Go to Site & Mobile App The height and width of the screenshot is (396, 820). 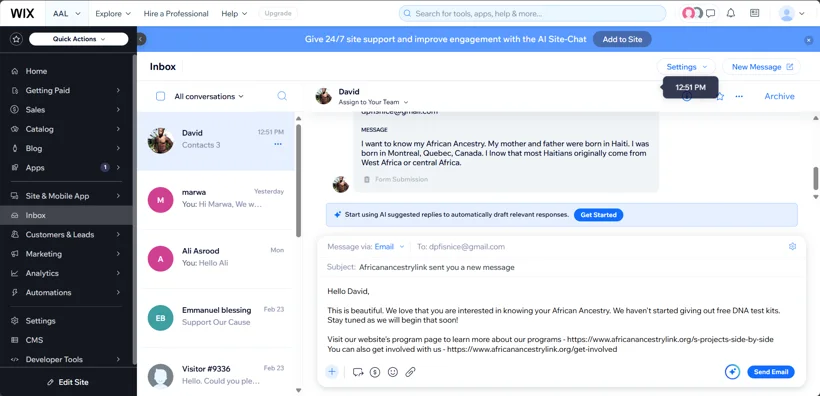click(67, 196)
